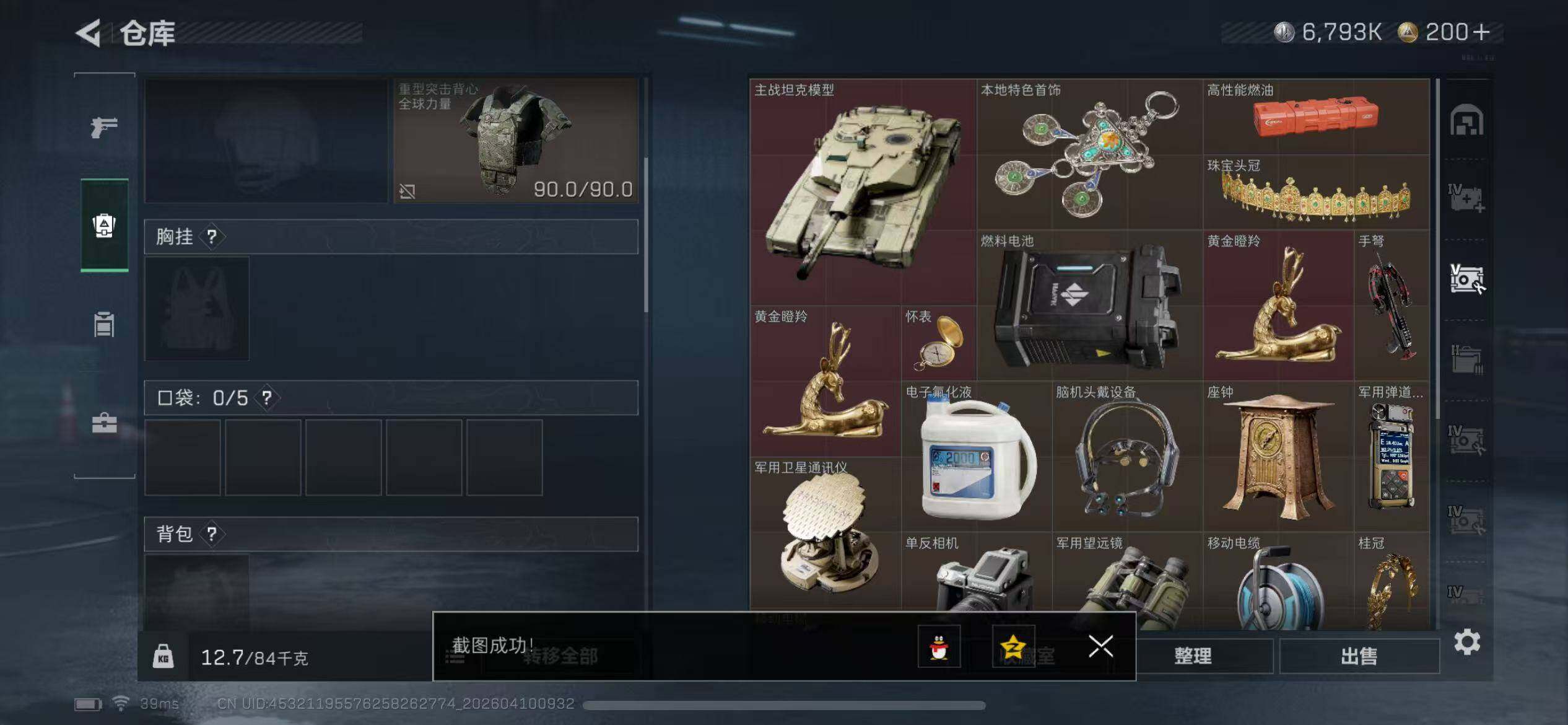Select the 主战坦克模型 item
1568x725 pixels.
click(863, 192)
